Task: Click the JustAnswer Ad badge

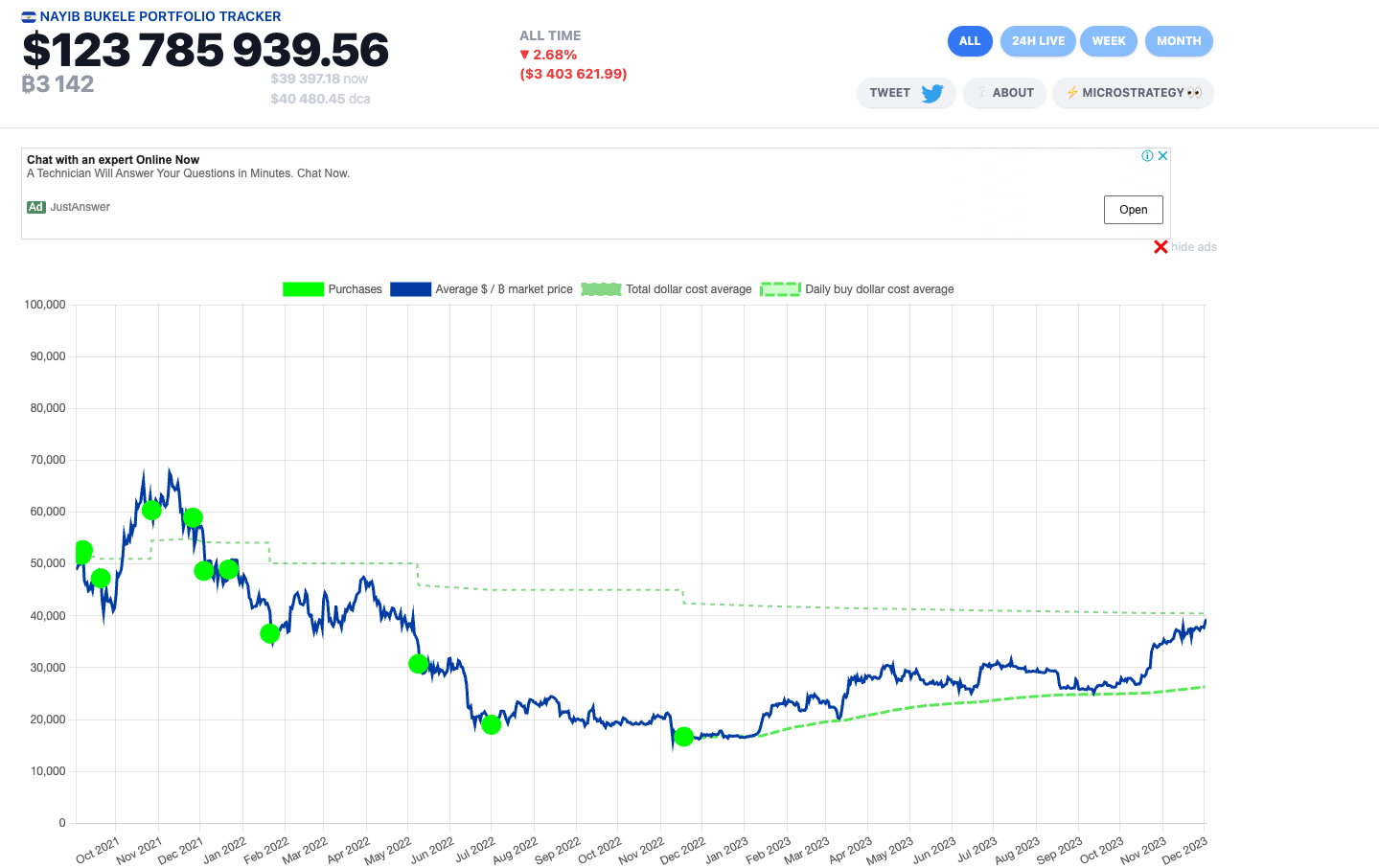Action: tap(36, 207)
